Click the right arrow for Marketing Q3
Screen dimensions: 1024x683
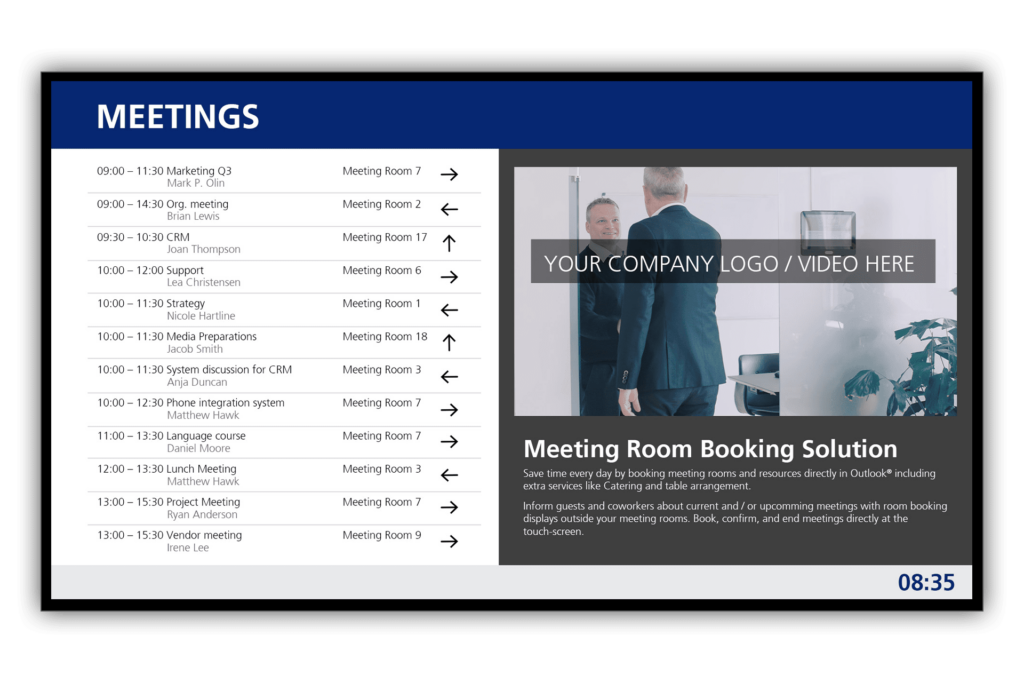449,174
